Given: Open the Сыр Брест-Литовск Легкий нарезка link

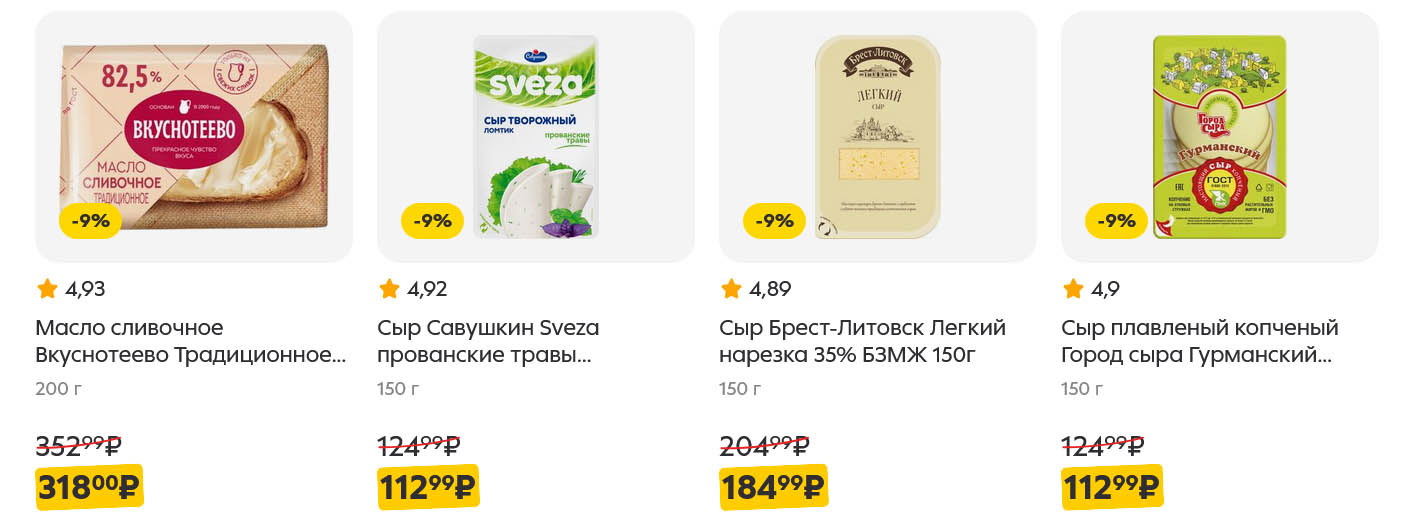Looking at the screenshot, I should click(862, 341).
